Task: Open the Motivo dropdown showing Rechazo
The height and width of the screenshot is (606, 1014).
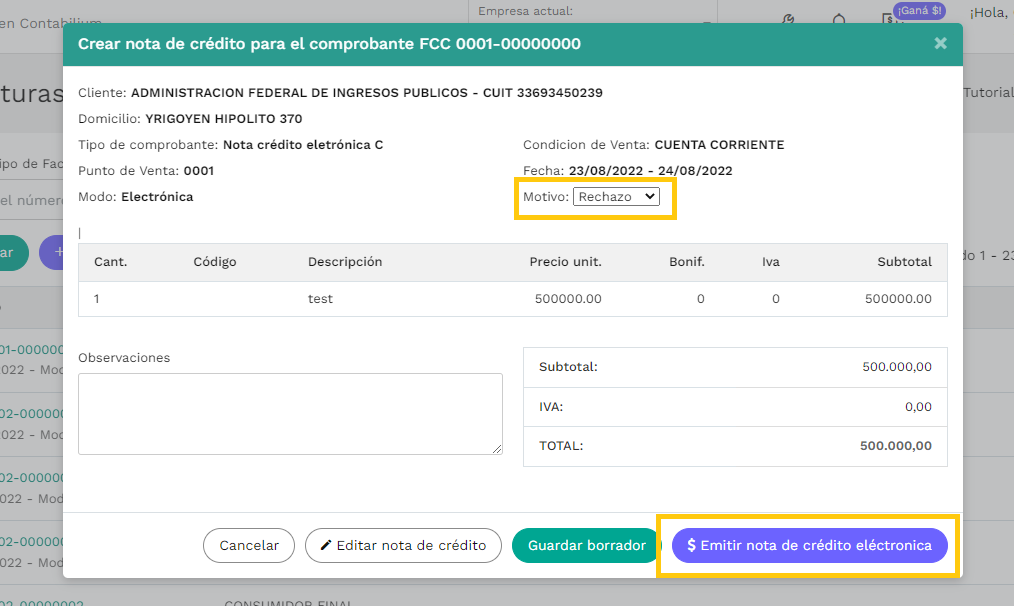Action: pos(616,197)
